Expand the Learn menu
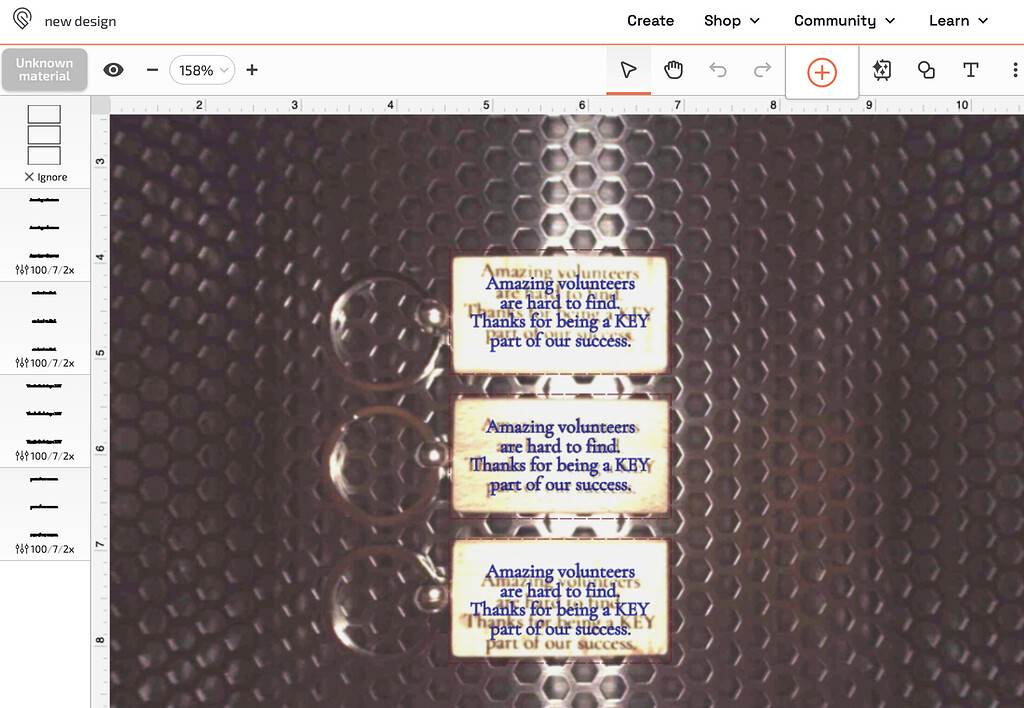Viewport: 1024px width, 708px height. coord(957,20)
